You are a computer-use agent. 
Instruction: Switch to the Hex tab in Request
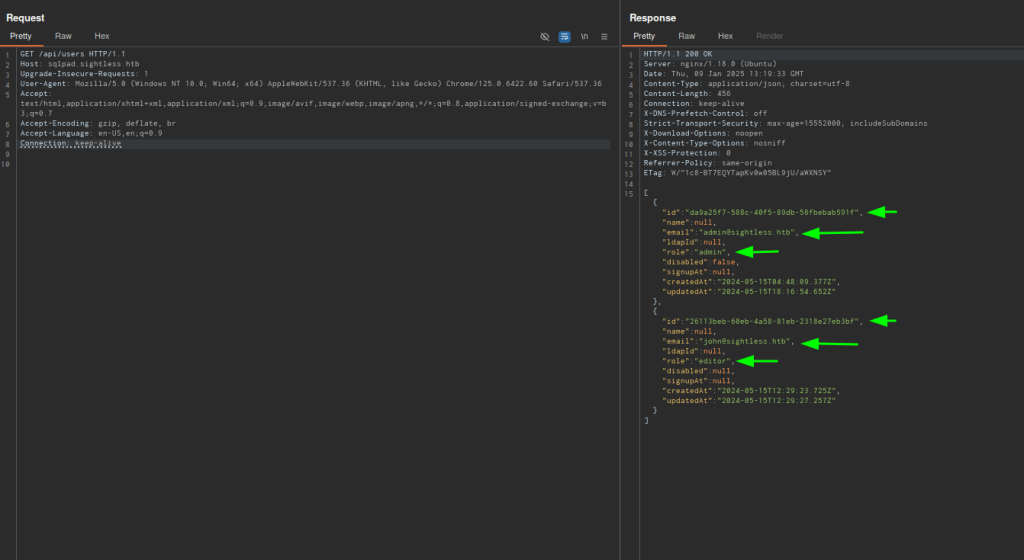[102, 36]
